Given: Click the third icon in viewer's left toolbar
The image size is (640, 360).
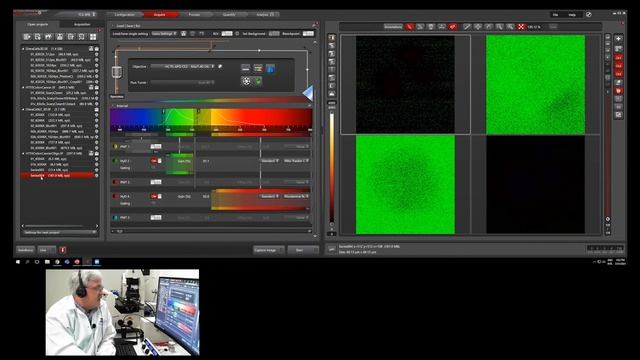Looking at the screenshot, I should click(332, 54).
